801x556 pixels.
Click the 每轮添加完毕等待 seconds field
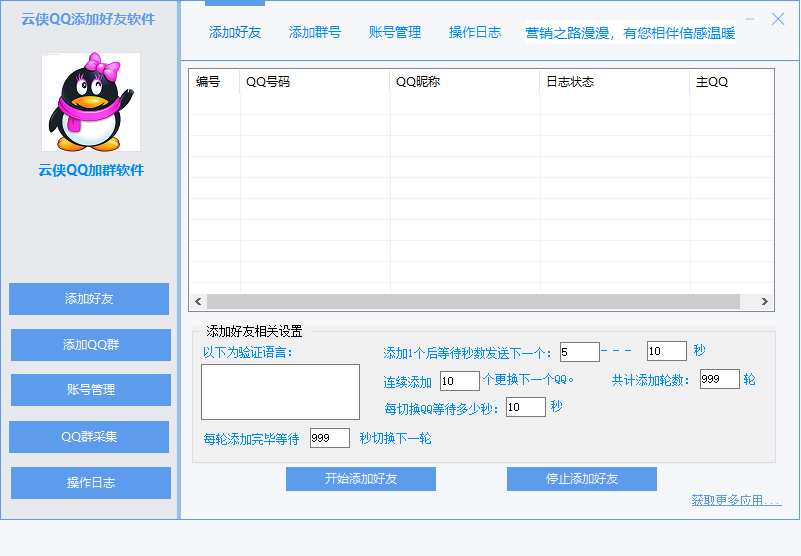coord(329,438)
